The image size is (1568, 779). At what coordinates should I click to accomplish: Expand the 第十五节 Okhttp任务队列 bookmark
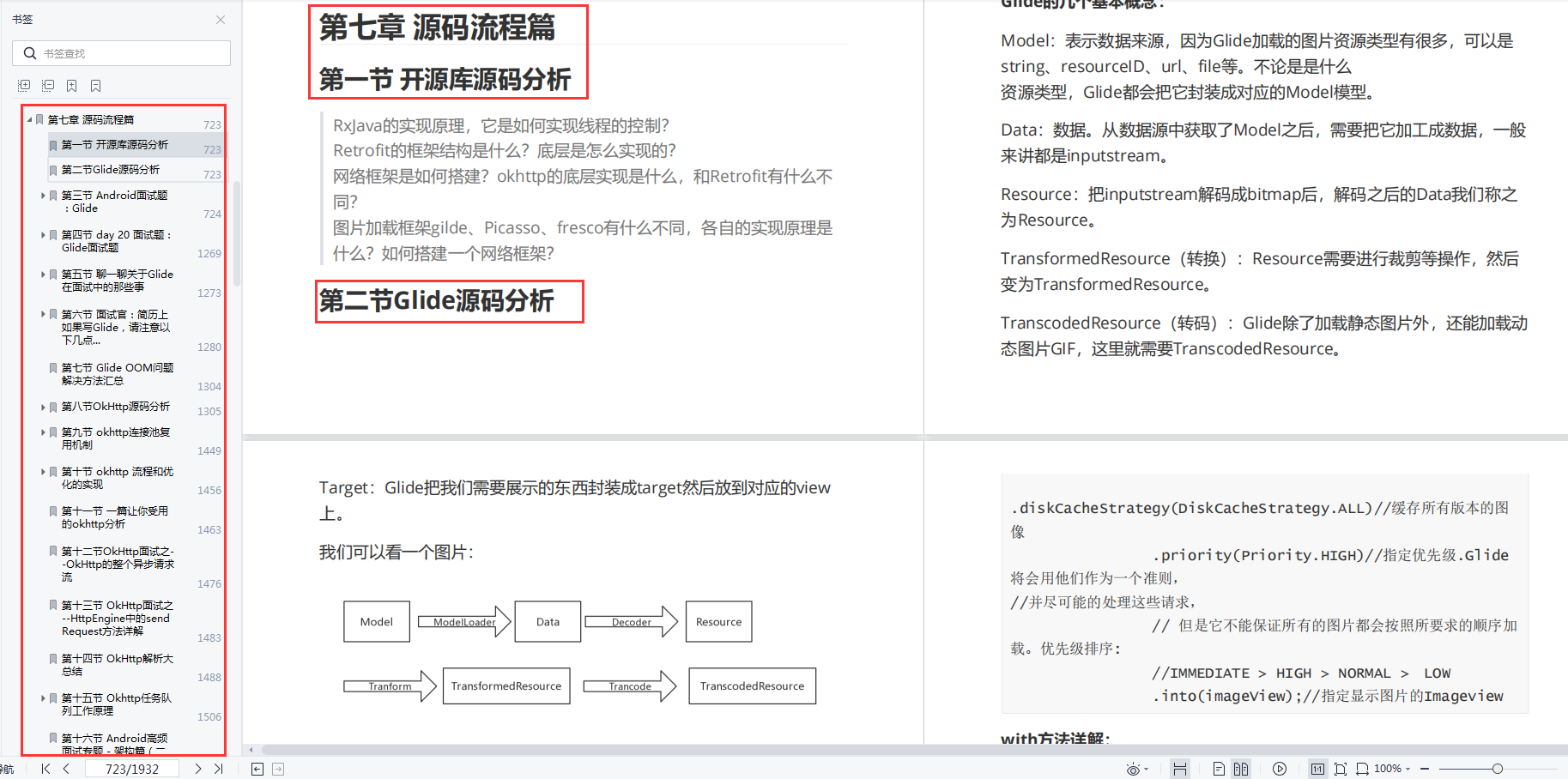pos(43,697)
